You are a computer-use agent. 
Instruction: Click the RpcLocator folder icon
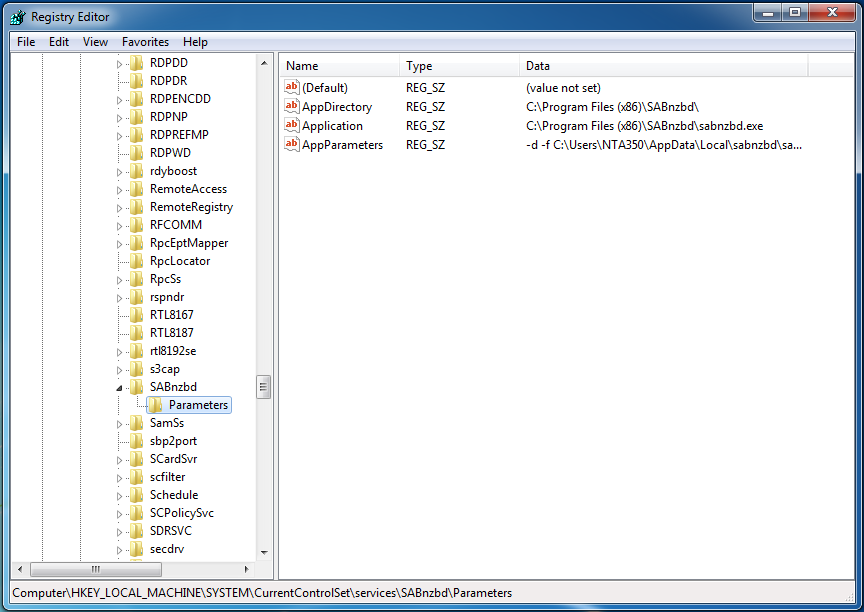137,261
